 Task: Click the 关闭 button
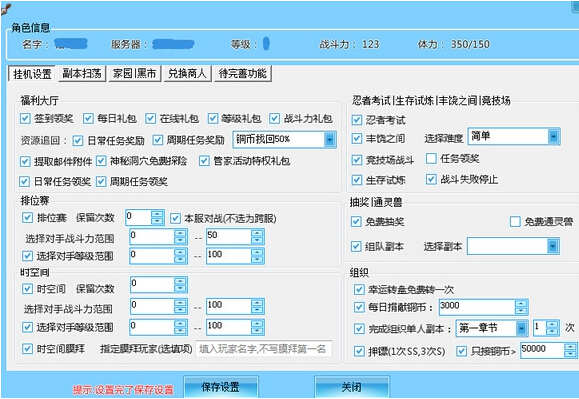coord(352,387)
